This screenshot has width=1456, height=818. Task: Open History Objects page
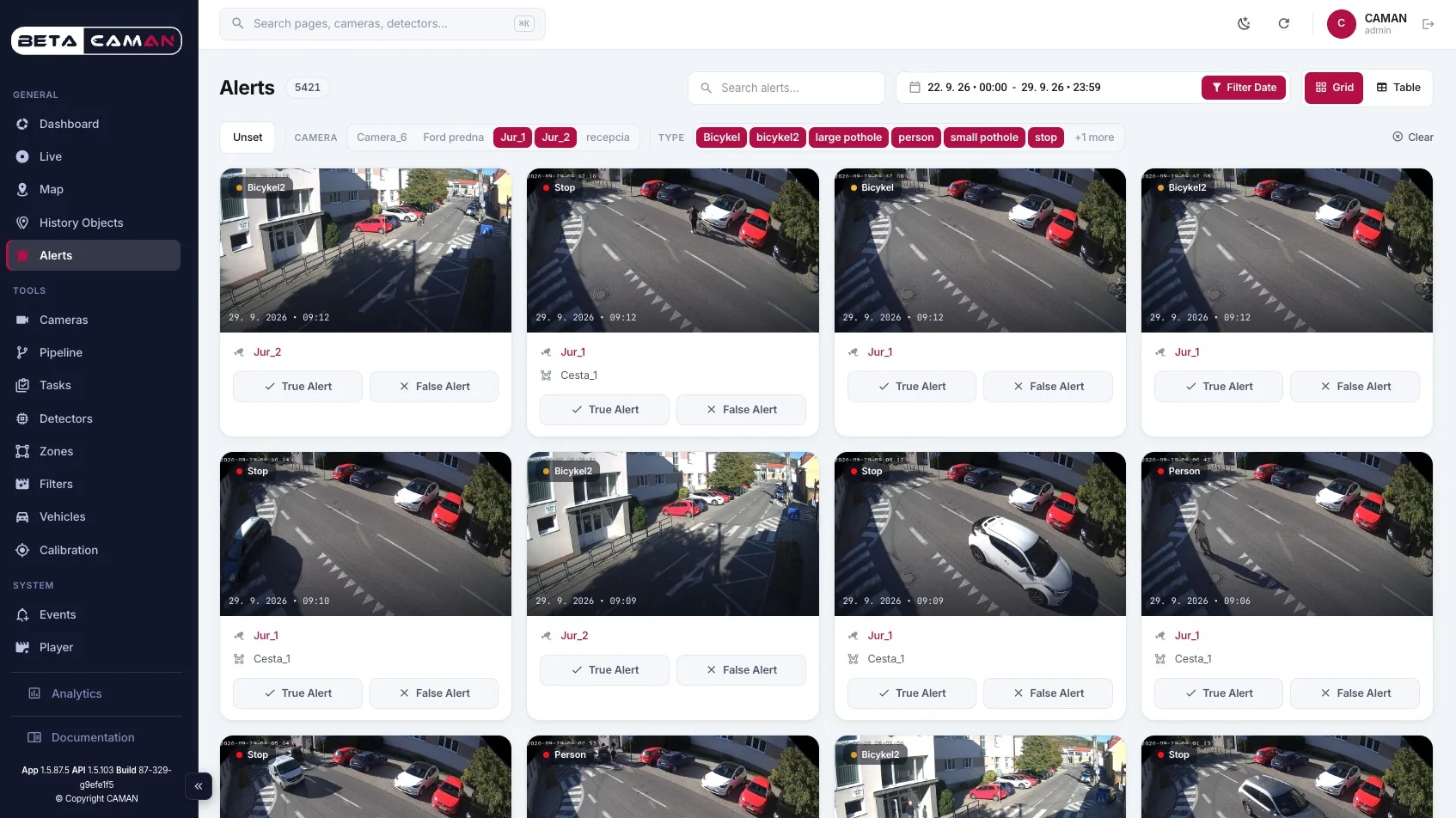coord(94,223)
